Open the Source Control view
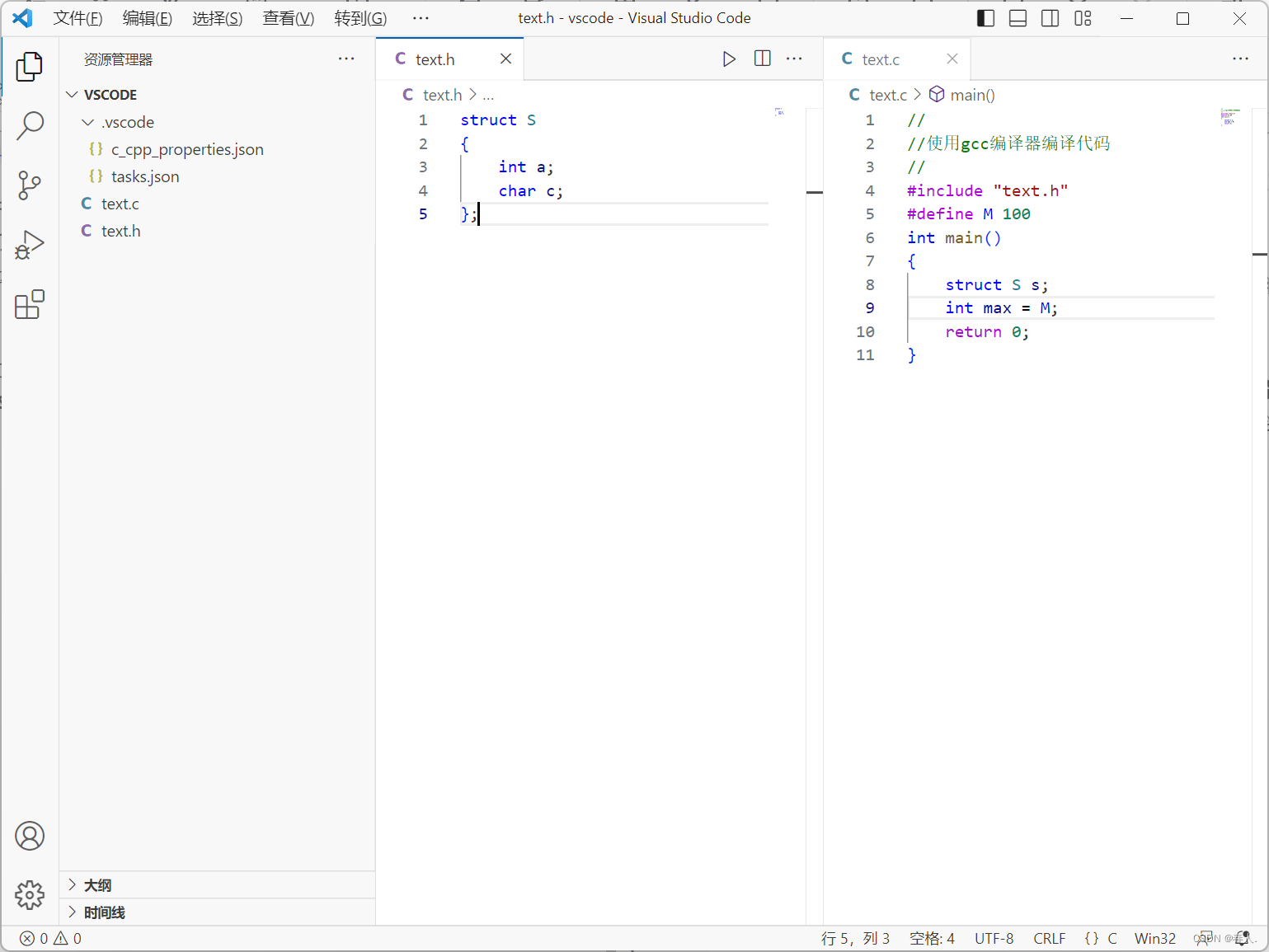 (30, 185)
